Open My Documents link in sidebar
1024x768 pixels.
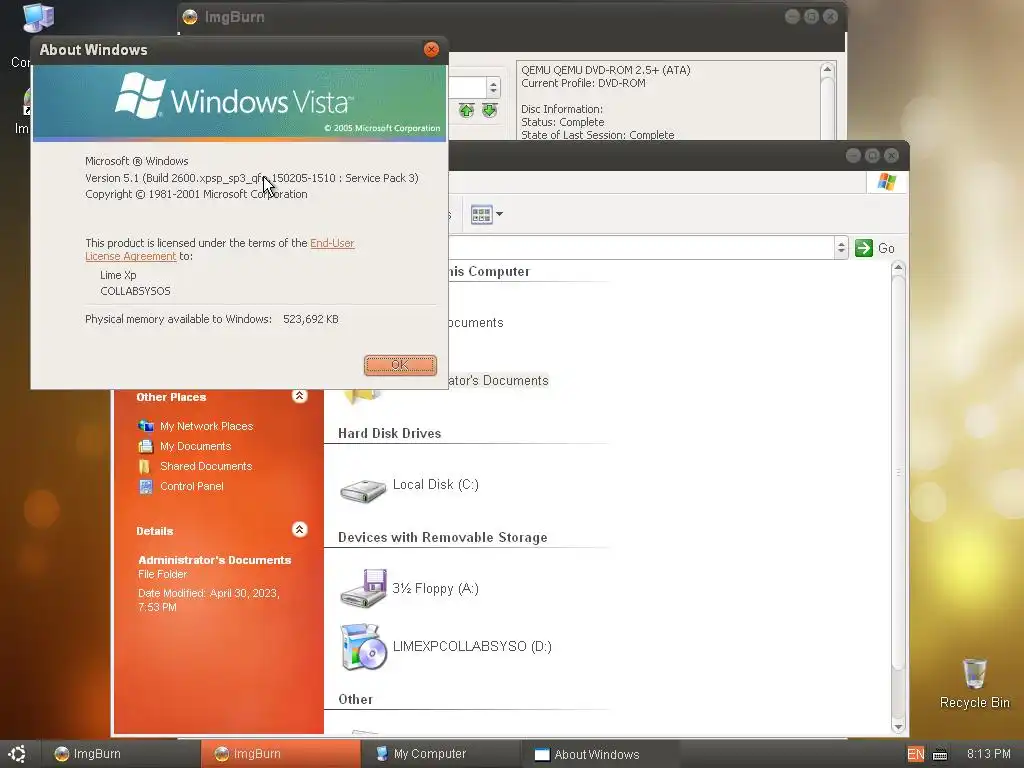pyautogui.click(x=195, y=446)
